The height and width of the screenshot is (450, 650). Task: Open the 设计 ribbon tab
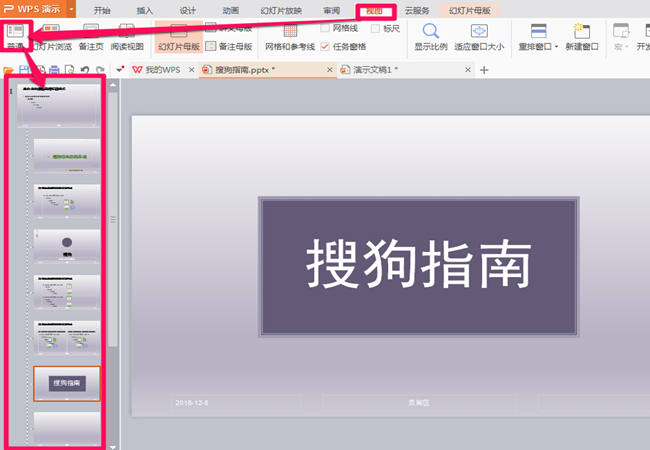187,10
